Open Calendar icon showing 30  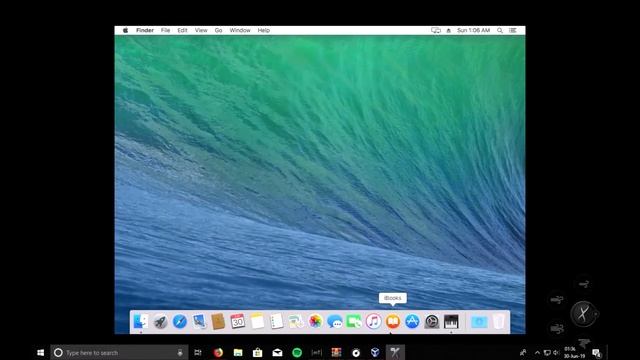[238, 322]
